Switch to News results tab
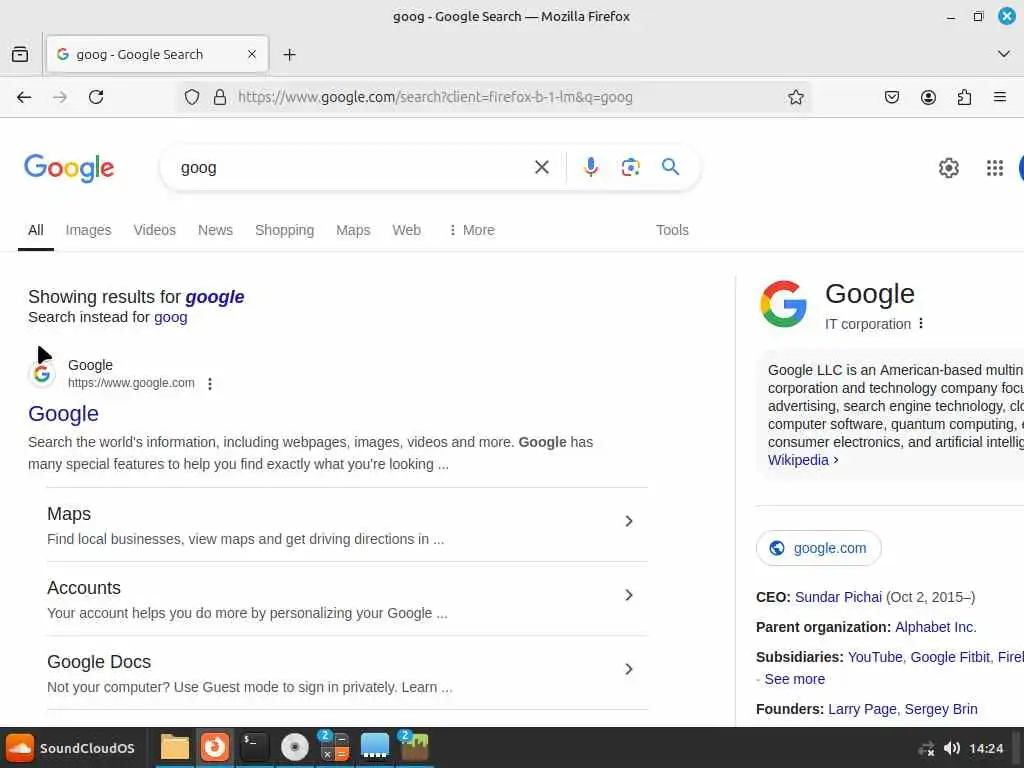 (216, 231)
